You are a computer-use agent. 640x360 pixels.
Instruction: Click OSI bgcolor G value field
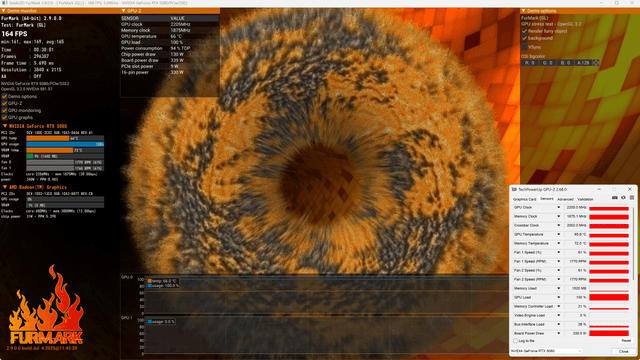(547, 63)
